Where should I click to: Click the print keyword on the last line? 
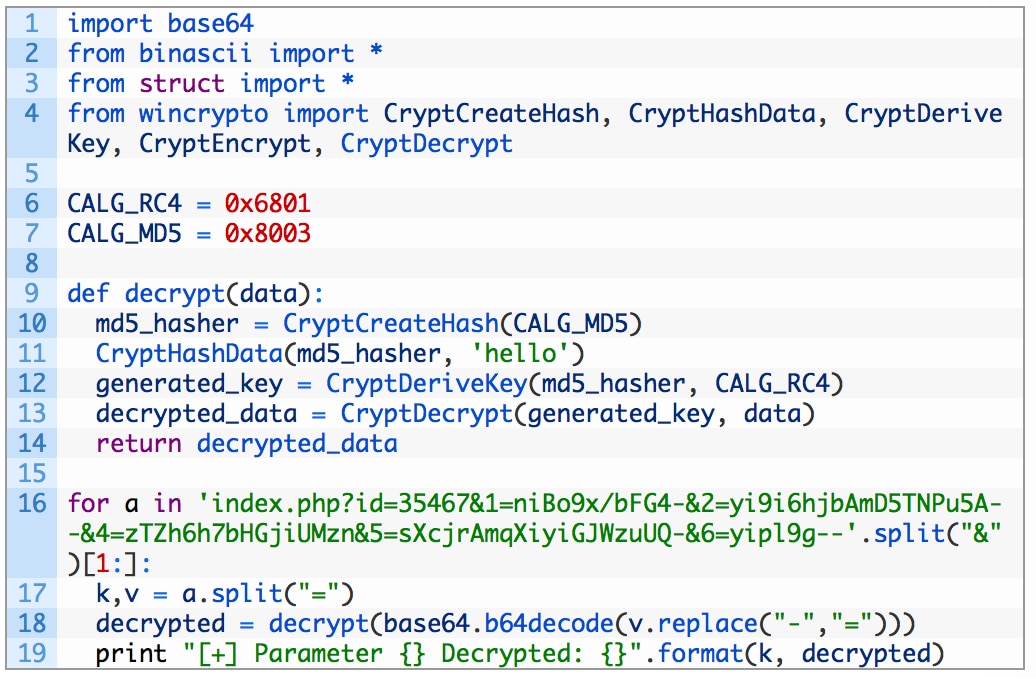point(132,654)
